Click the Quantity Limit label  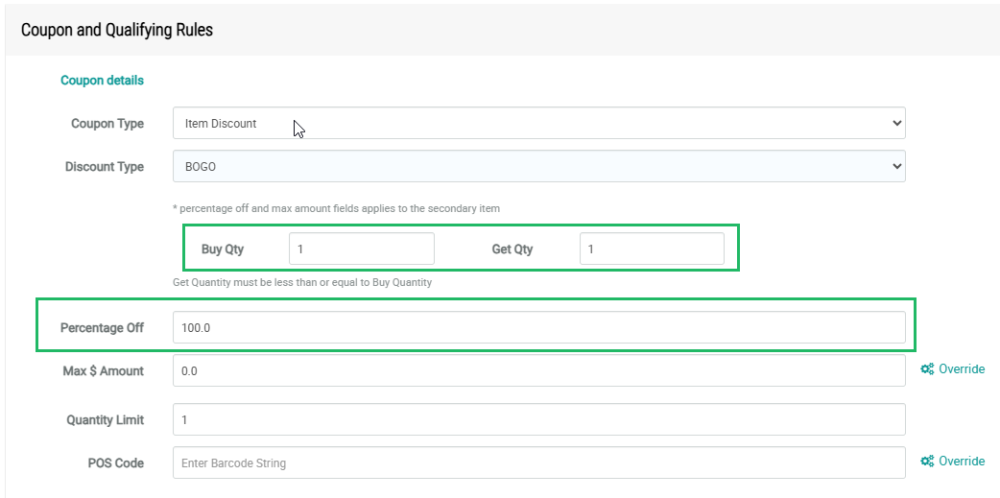point(105,420)
